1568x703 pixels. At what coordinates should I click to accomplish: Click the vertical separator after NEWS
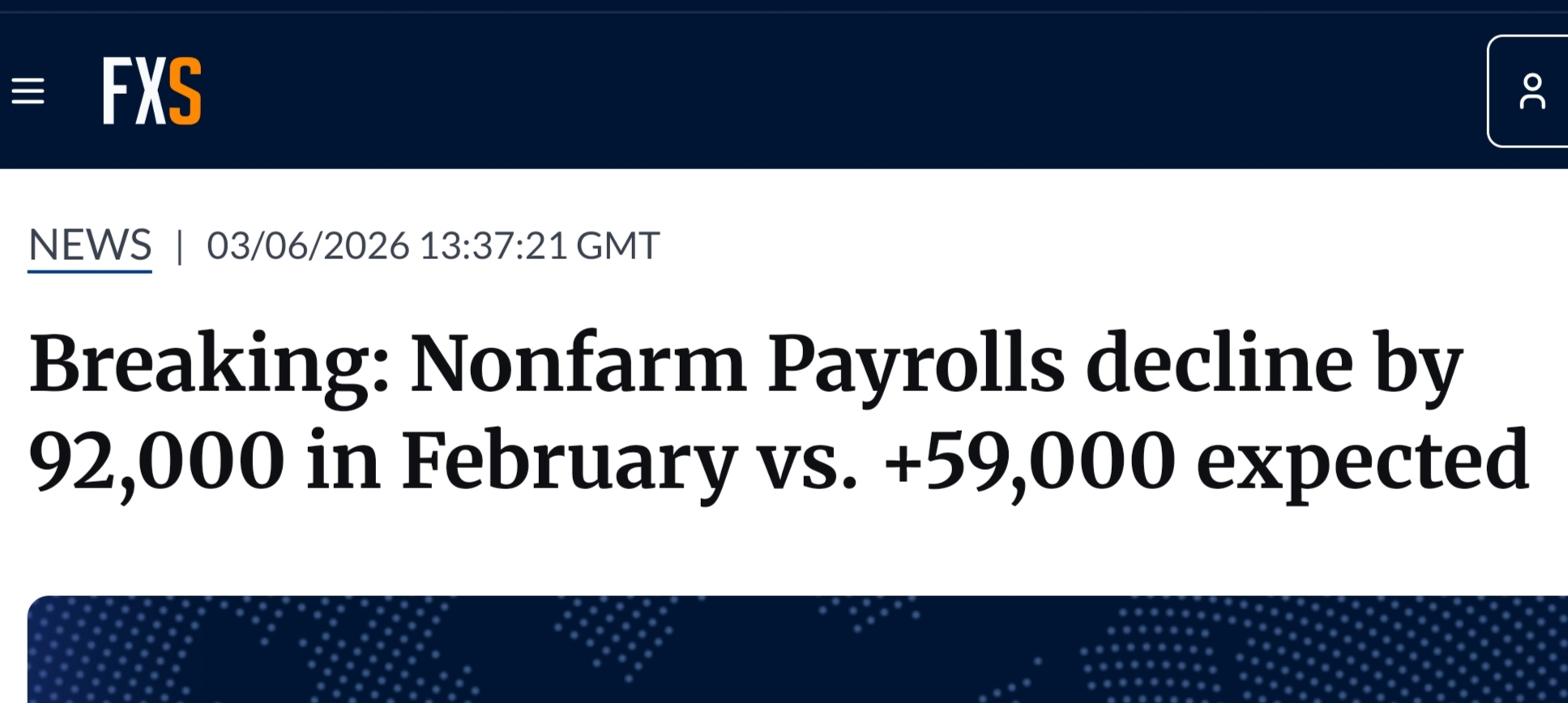pyautogui.click(x=180, y=246)
